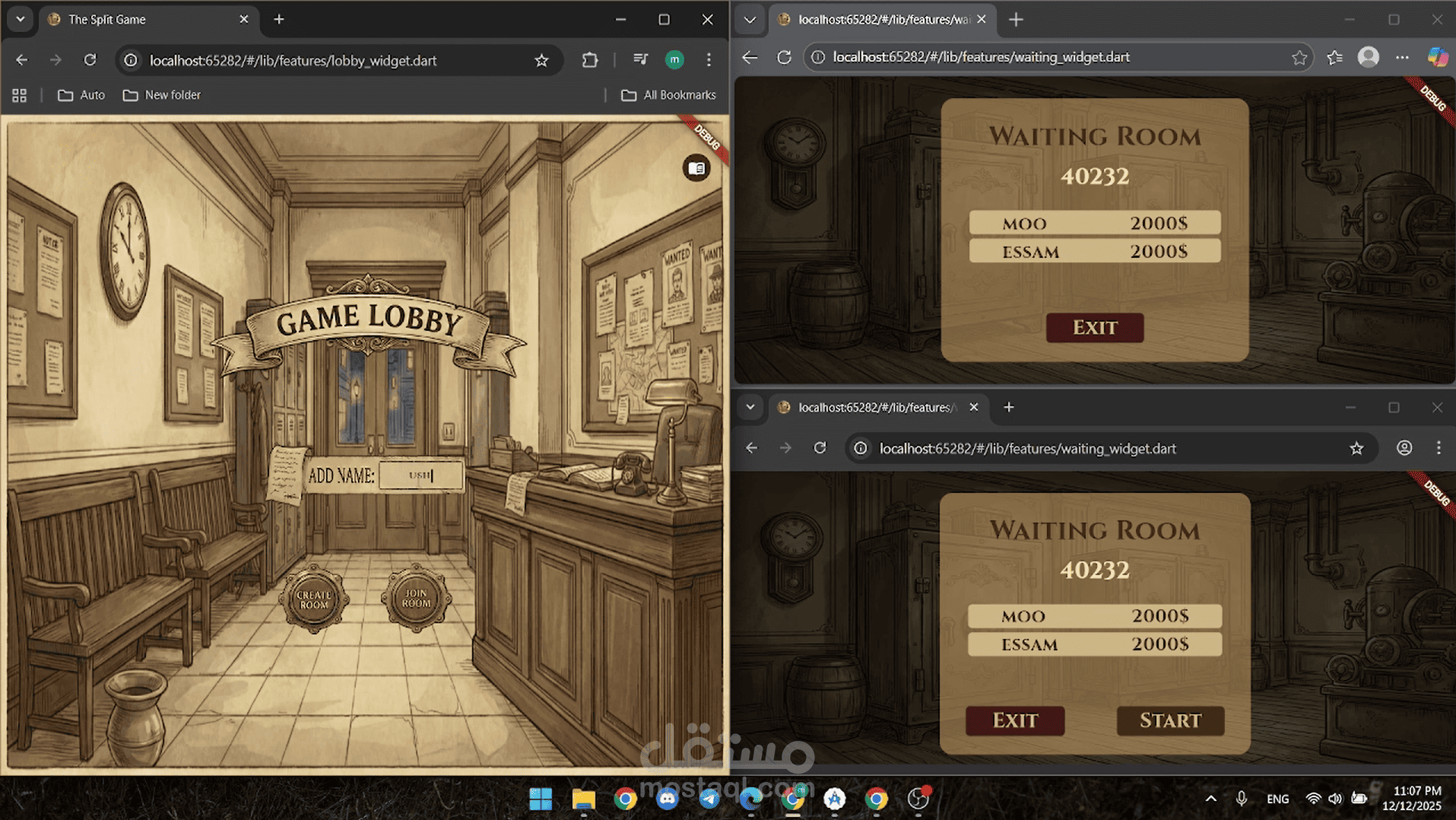
Task: Open Chrome three-dot menu in lobby window
Action: [709, 60]
